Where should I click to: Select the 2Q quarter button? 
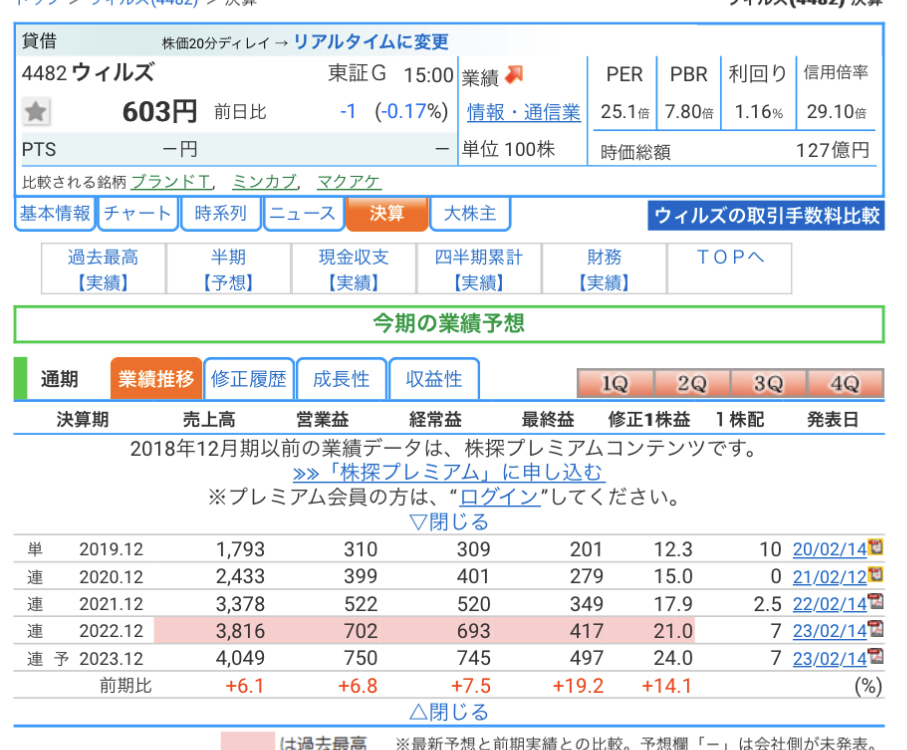coord(692,383)
